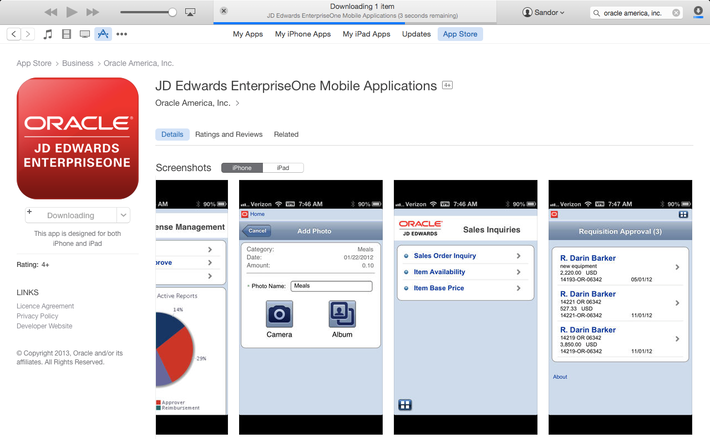Click the Business breadcrumb link
This screenshot has height=443, width=710.
(x=77, y=63)
